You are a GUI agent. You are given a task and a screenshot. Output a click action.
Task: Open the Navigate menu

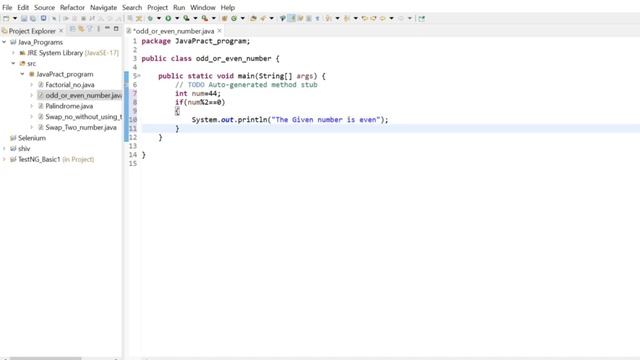[103, 7]
